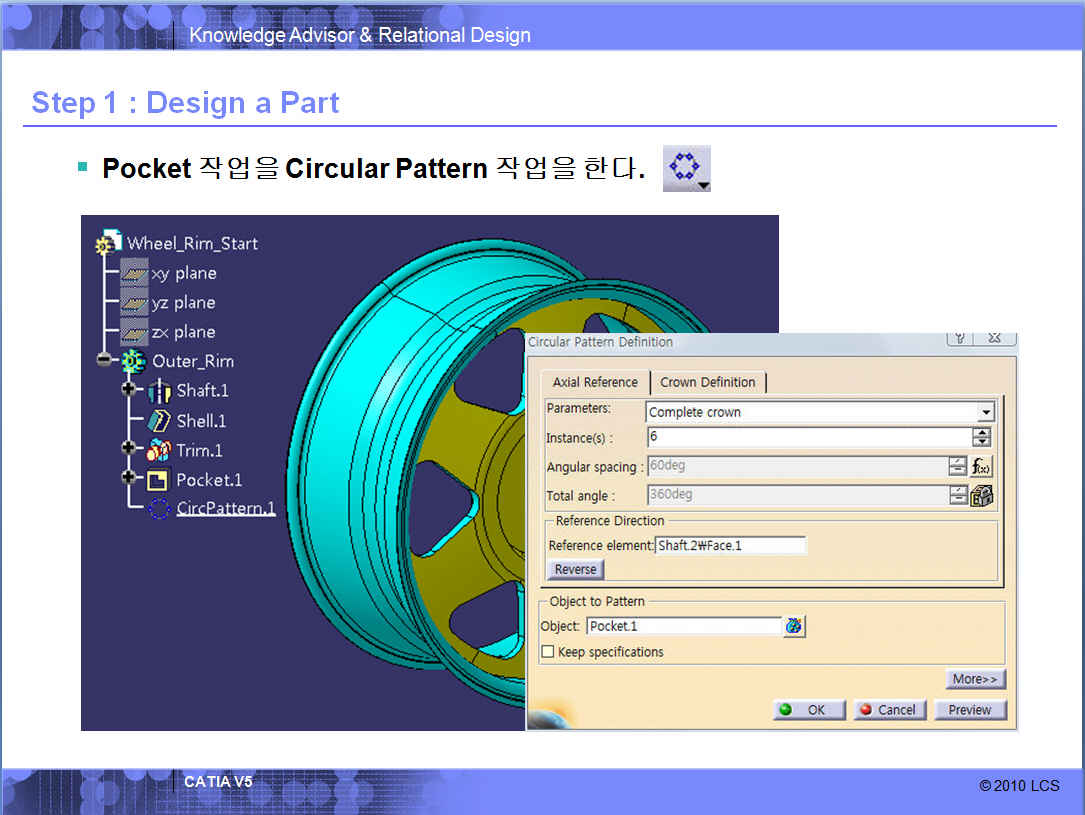
Task: Collapse the Outer_Rim tree node
Action: pos(103,361)
